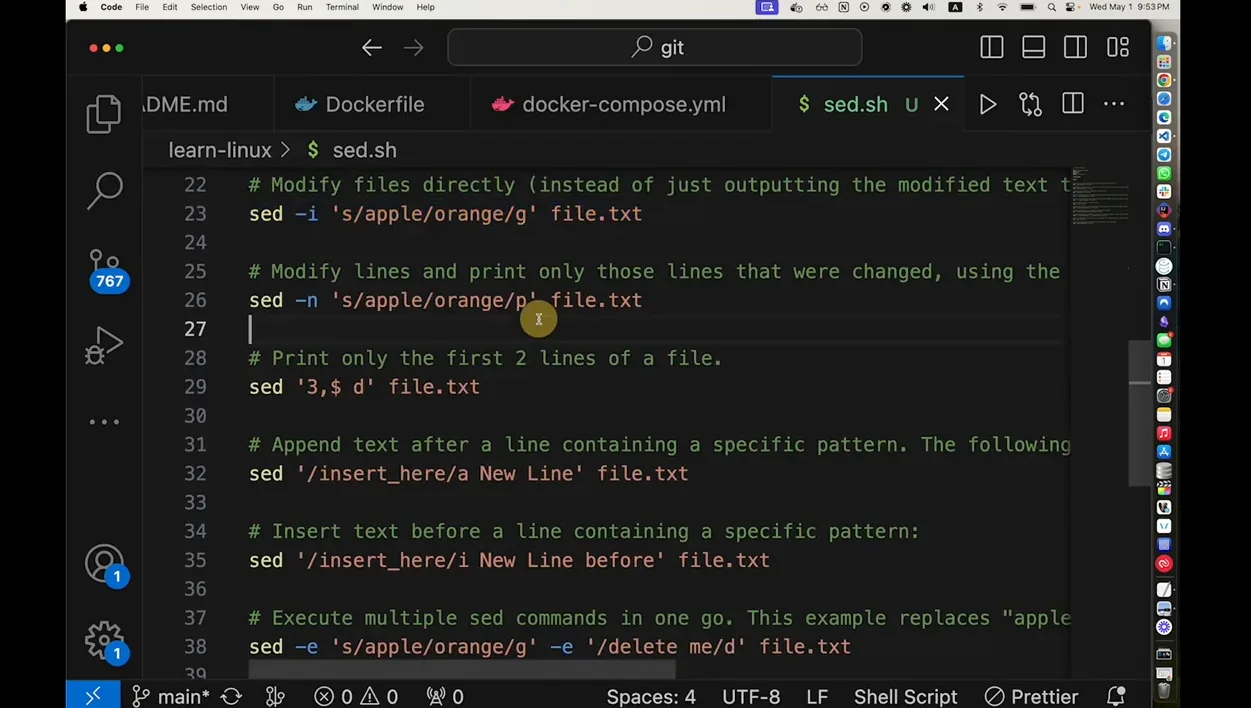Open the Explorer view in activity bar
The image size is (1251, 708).
pos(104,114)
